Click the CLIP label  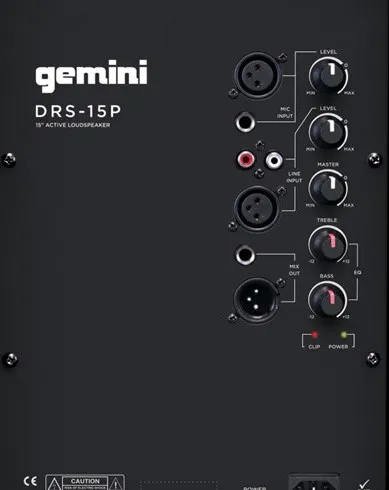tap(314, 347)
